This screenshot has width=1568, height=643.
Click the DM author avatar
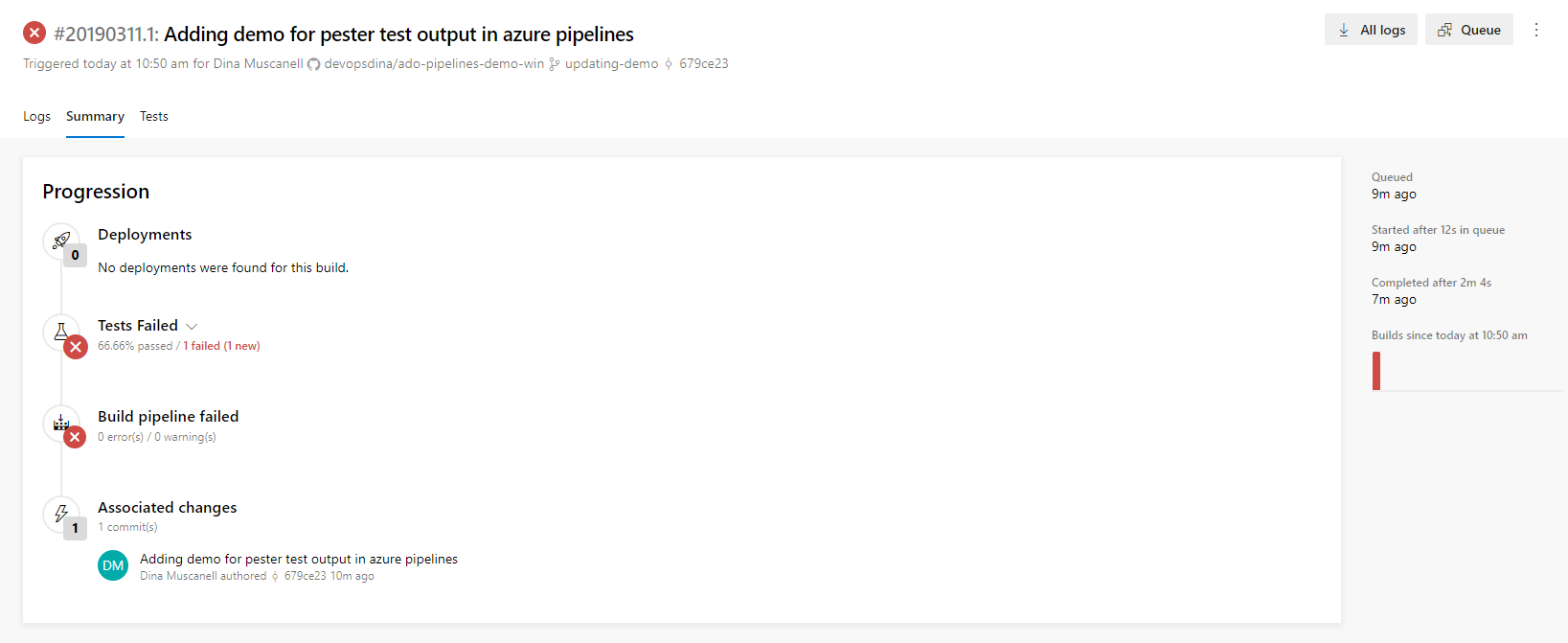coord(113,565)
